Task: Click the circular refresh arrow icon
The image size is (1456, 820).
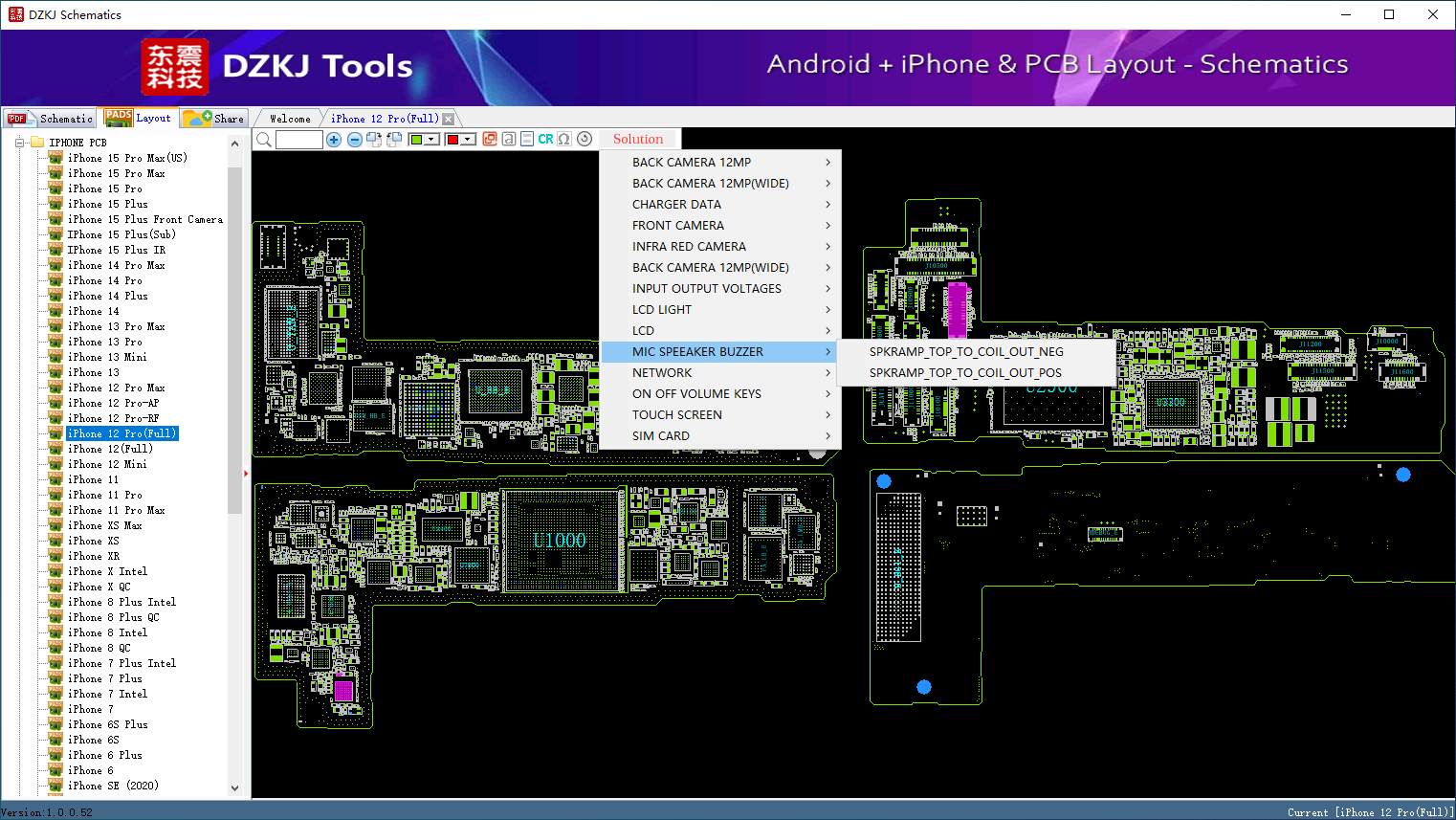Action: tap(585, 139)
